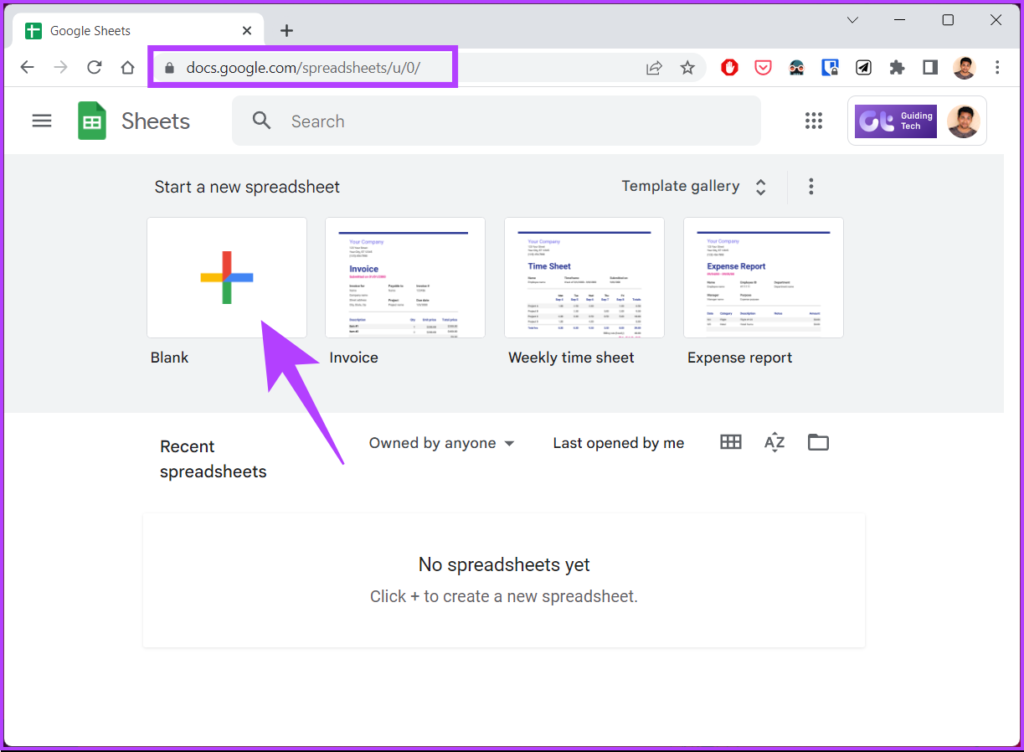The width and height of the screenshot is (1024, 752).
Task: Click the Sheets title text
Action: [x=155, y=121]
